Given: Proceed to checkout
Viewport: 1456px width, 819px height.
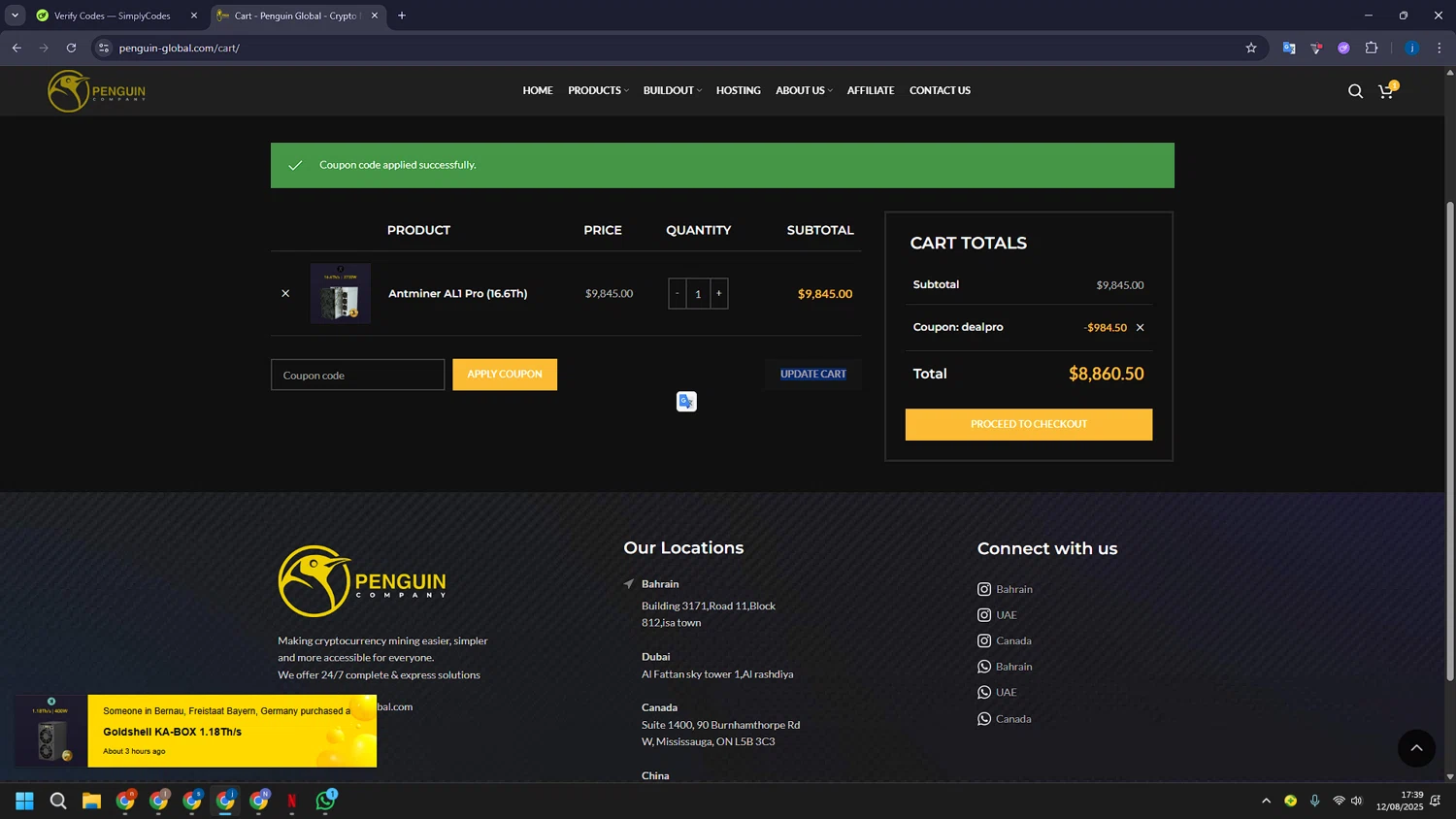Looking at the screenshot, I should 1029,424.
